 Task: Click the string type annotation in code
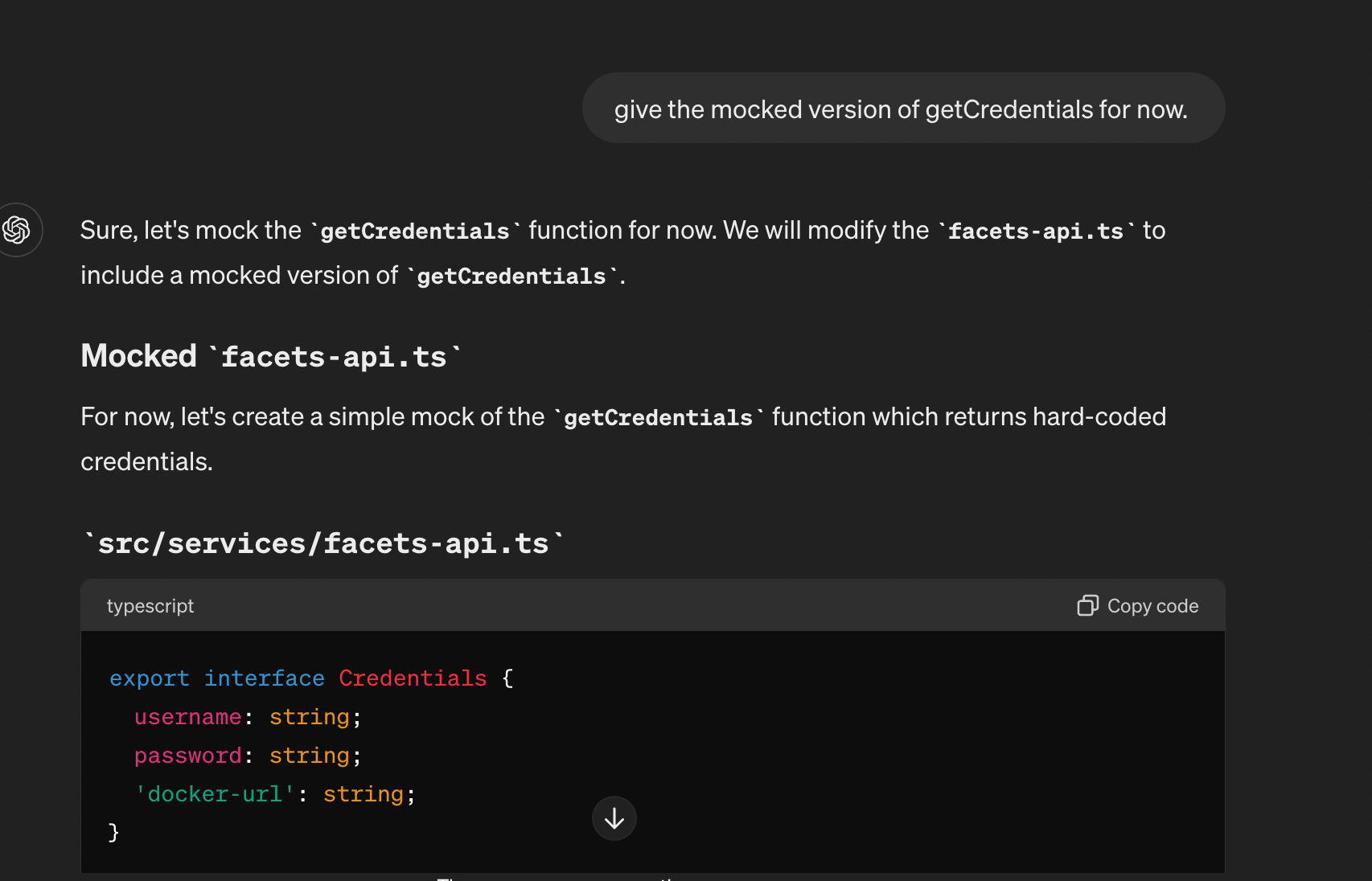pos(309,716)
